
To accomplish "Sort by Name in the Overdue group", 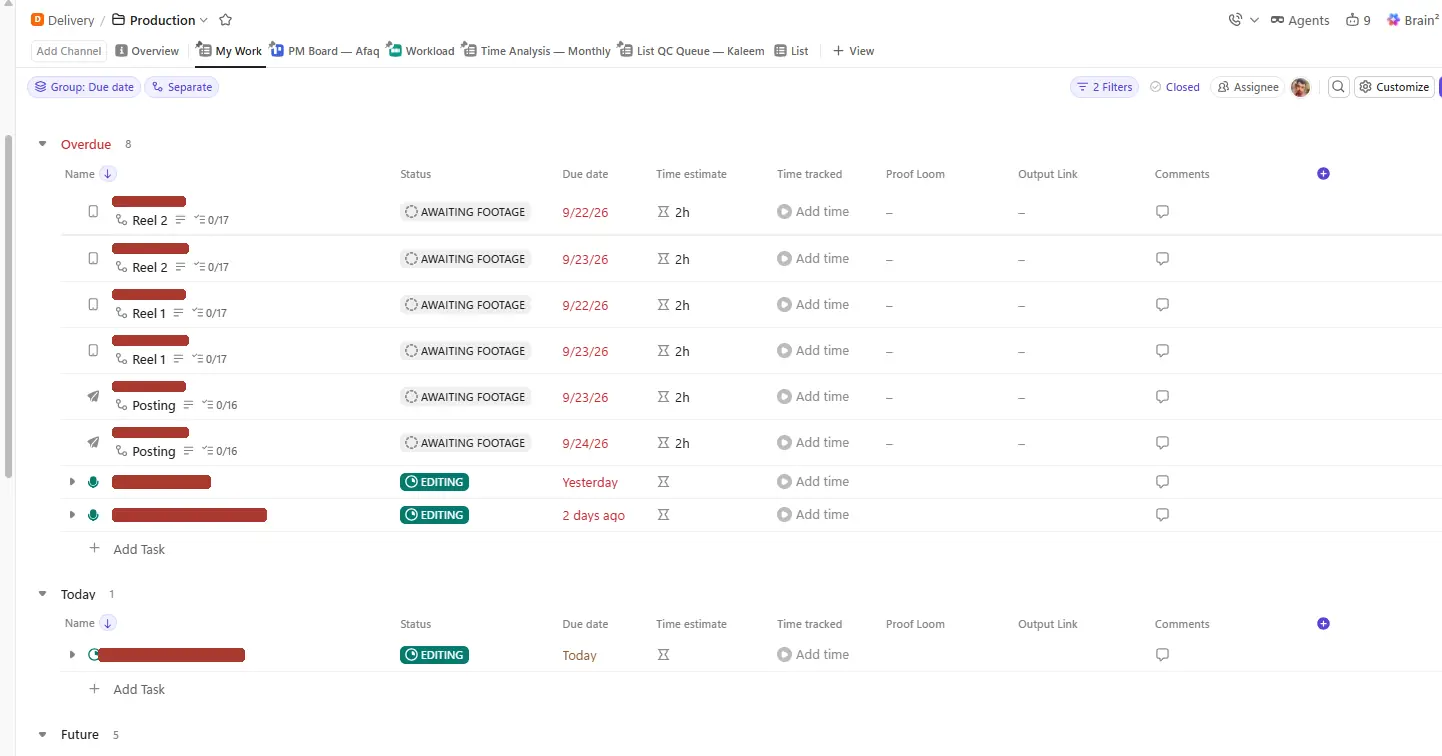I will coord(108,174).
